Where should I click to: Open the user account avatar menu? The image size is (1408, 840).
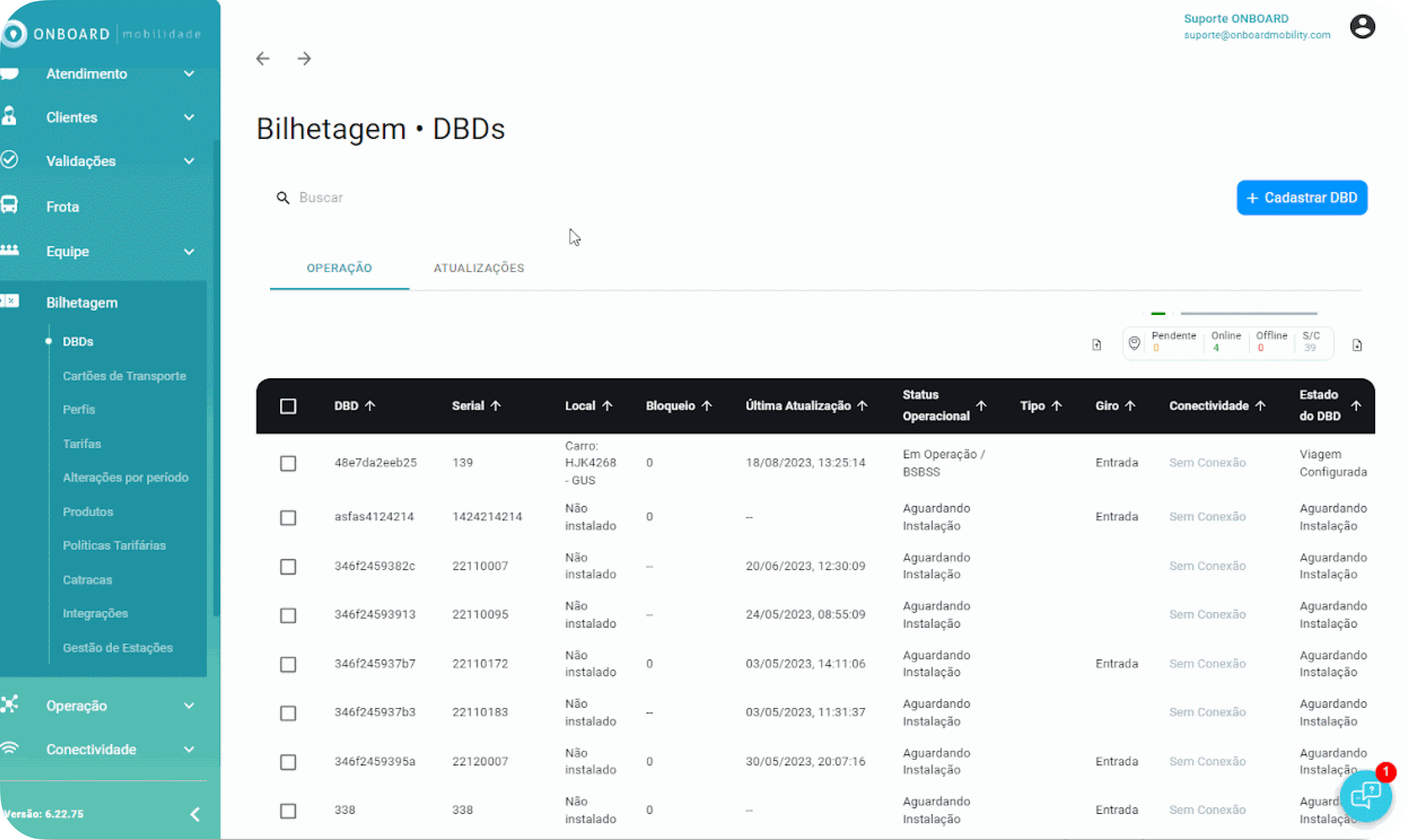click(1362, 27)
